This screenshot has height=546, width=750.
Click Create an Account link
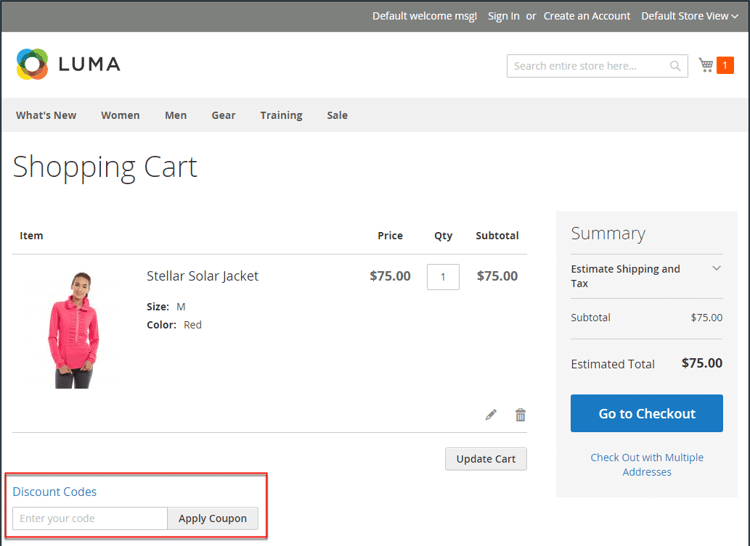[586, 16]
